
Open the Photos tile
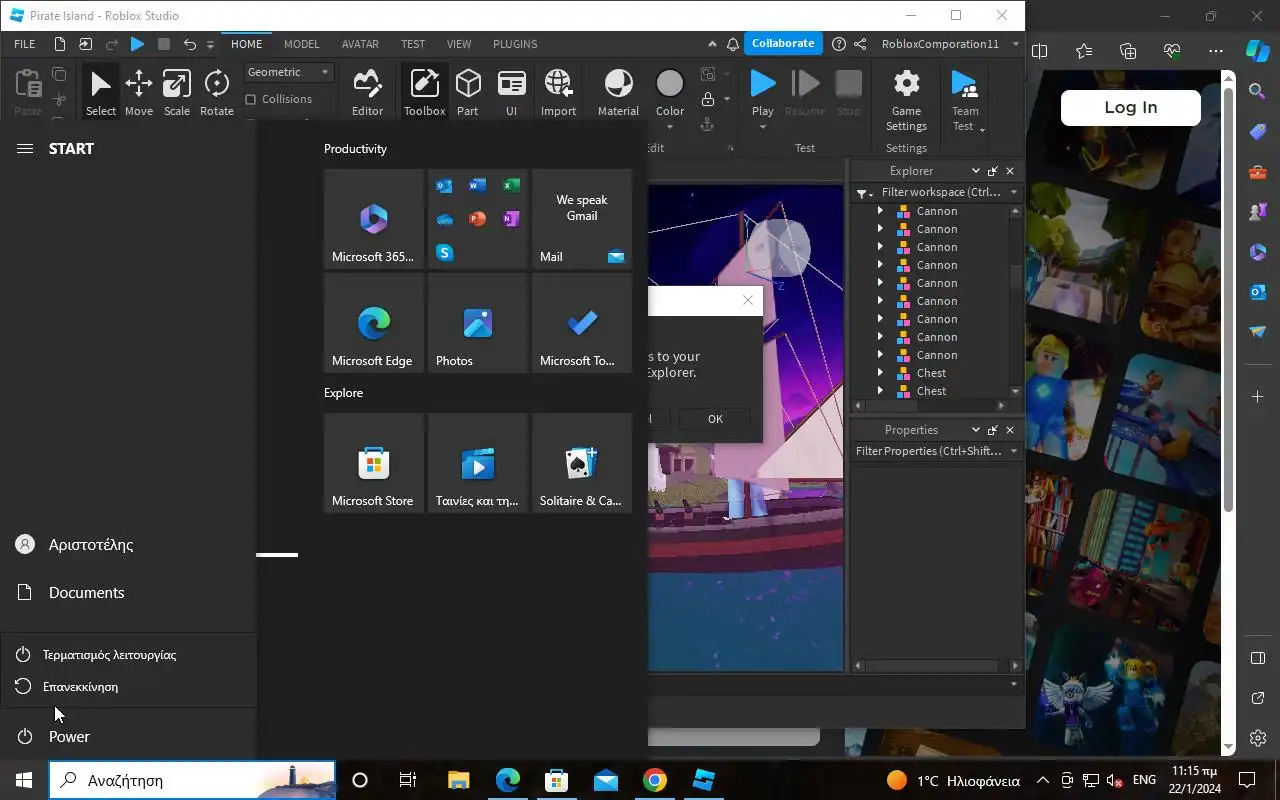click(477, 323)
